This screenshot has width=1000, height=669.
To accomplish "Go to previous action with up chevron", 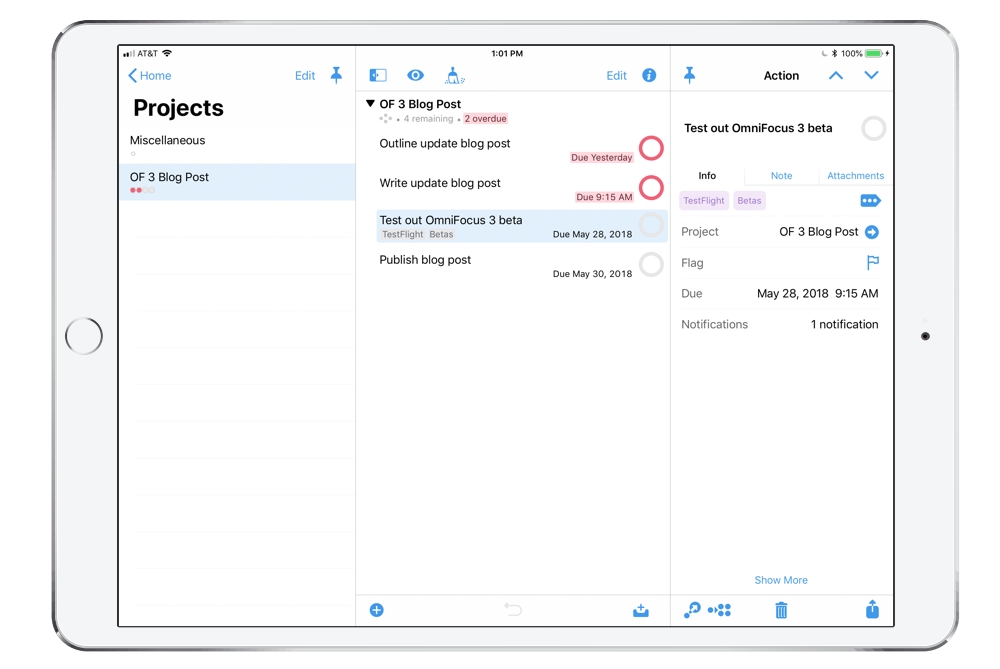I will point(835,75).
